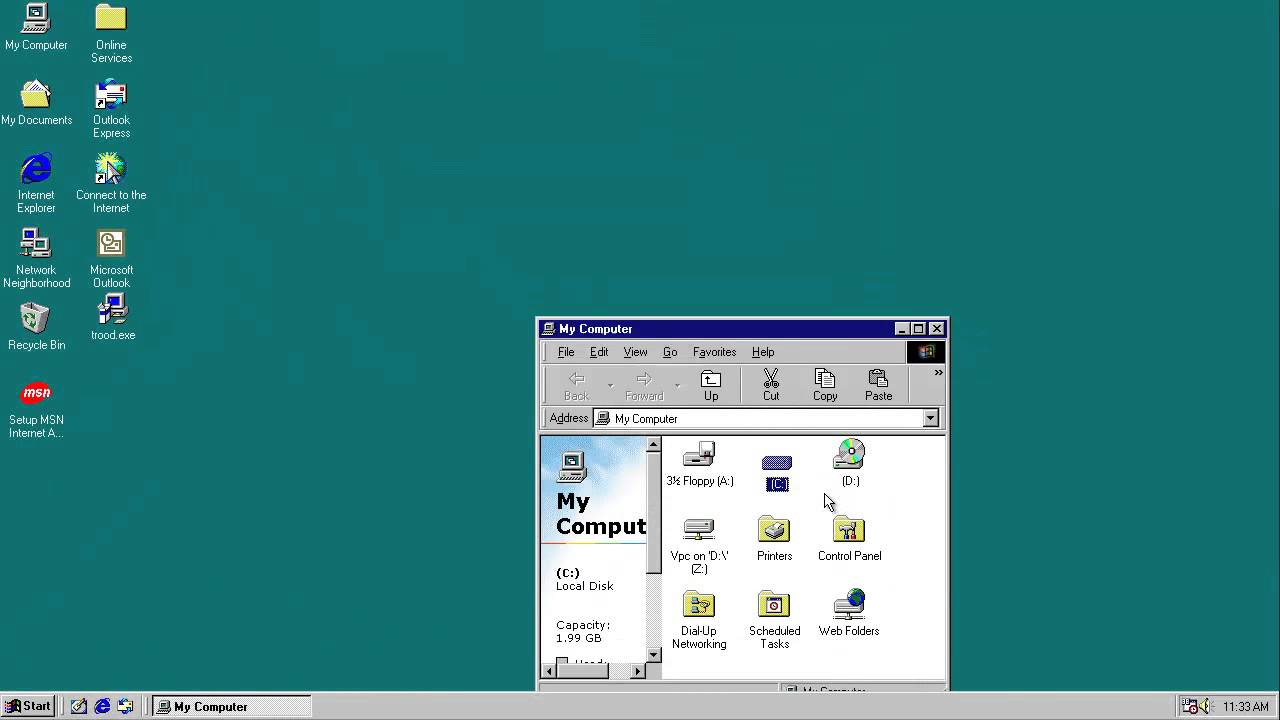Image resolution: width=1280 pixels, height=720 pixels.
Task: Click the 11:33 AM clock
Action: click(1246, 707)
